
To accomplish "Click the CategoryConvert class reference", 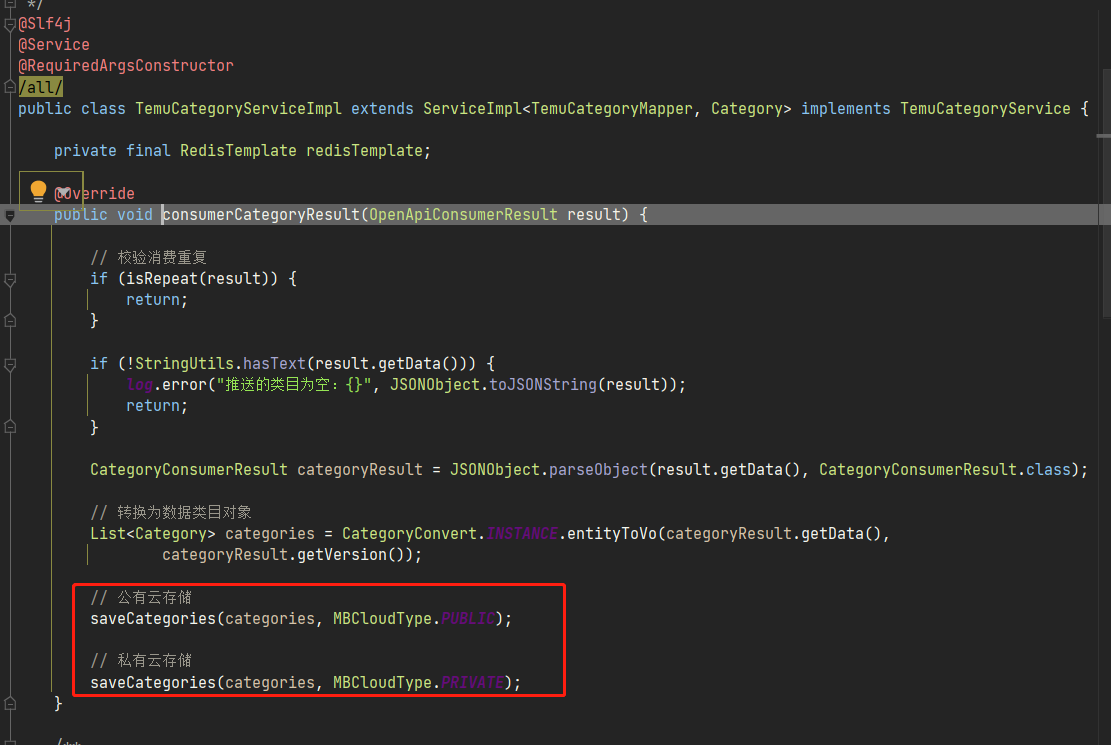I will [409, 534].
